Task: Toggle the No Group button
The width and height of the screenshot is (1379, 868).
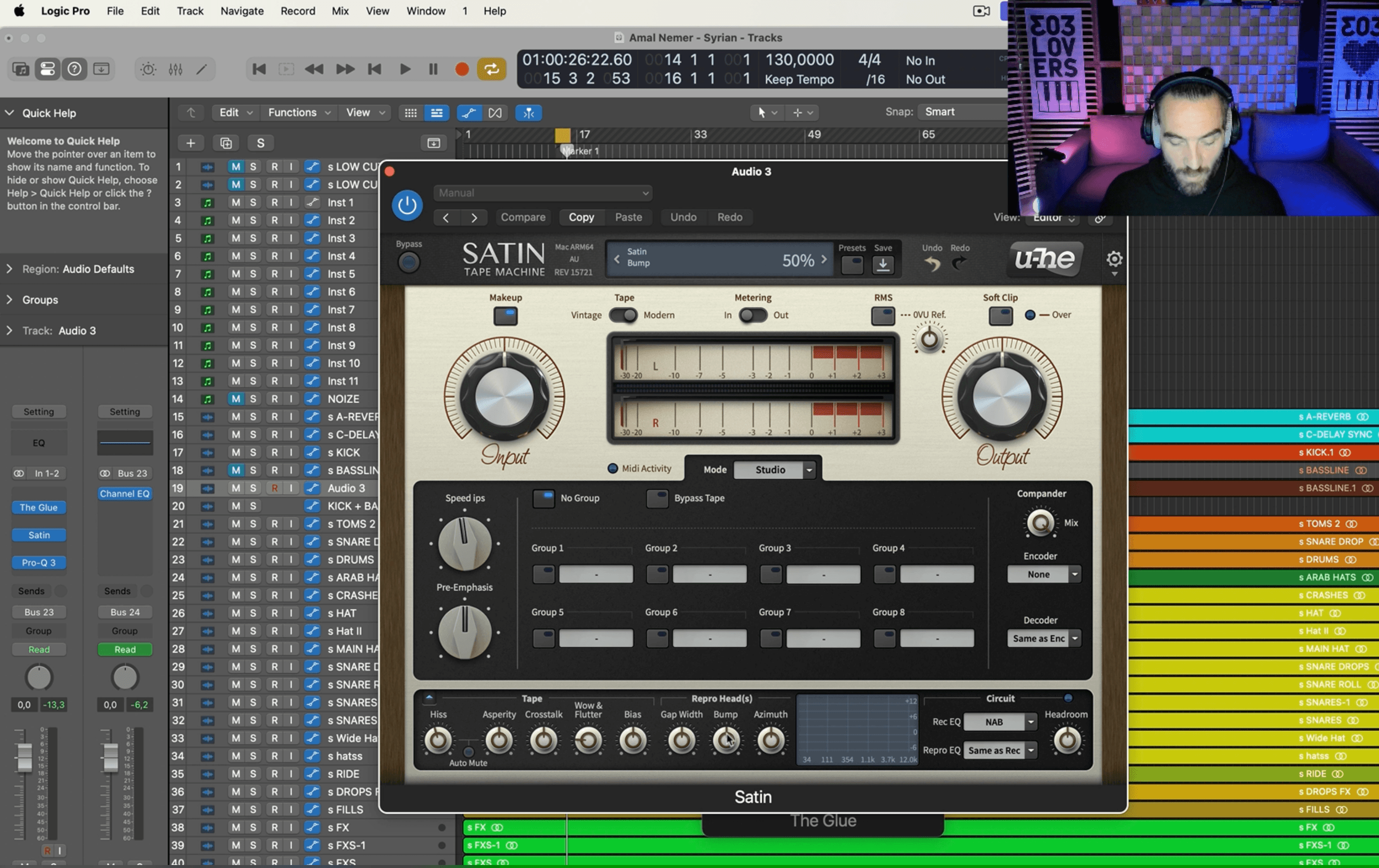Action: point(543,498)
